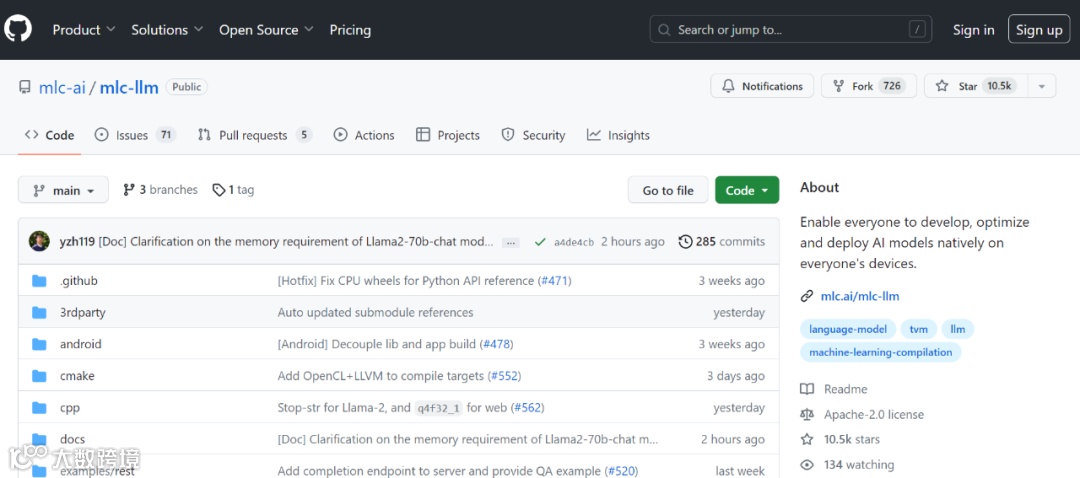
Task: Select the Code tab
Action: pos(50,135)
